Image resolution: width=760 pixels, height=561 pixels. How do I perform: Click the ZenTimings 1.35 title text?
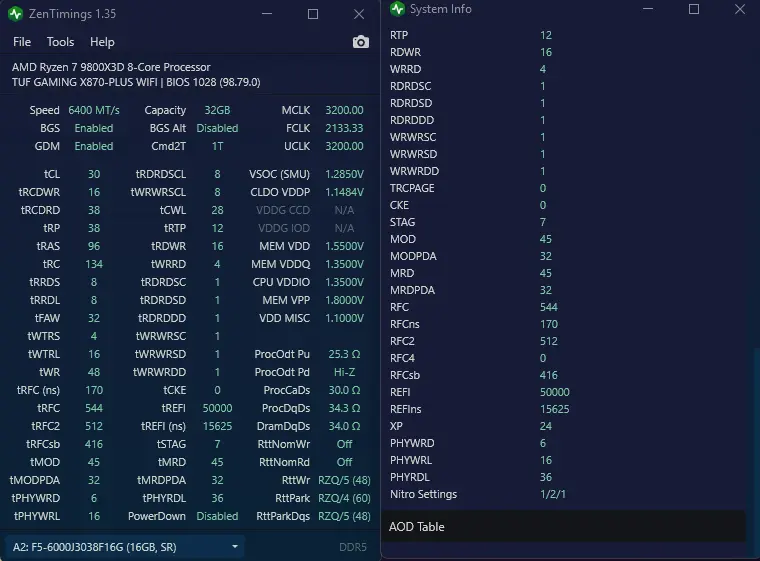[x=72, y=14]
